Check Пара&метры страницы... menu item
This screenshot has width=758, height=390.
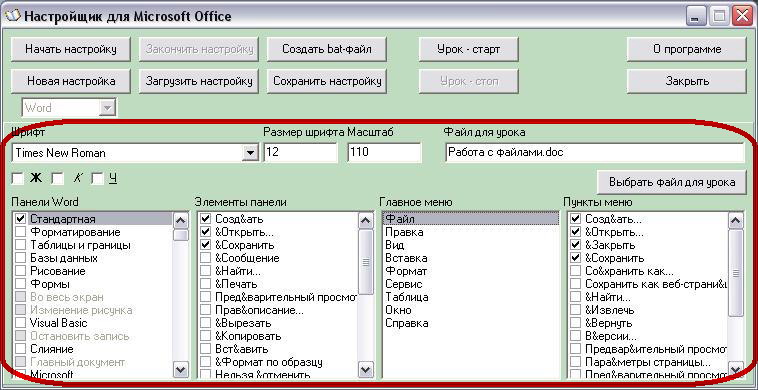tap(575, 362)
